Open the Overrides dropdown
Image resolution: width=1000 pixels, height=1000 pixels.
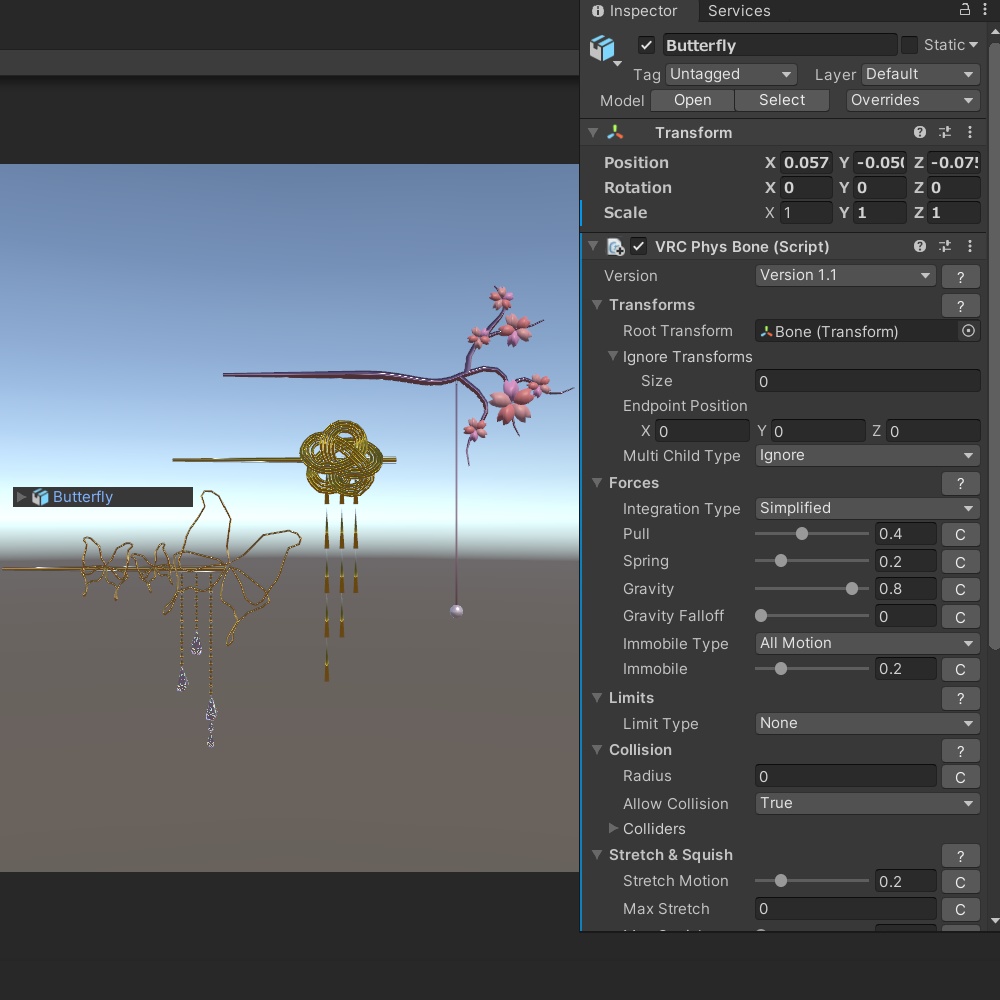point(913,100)
